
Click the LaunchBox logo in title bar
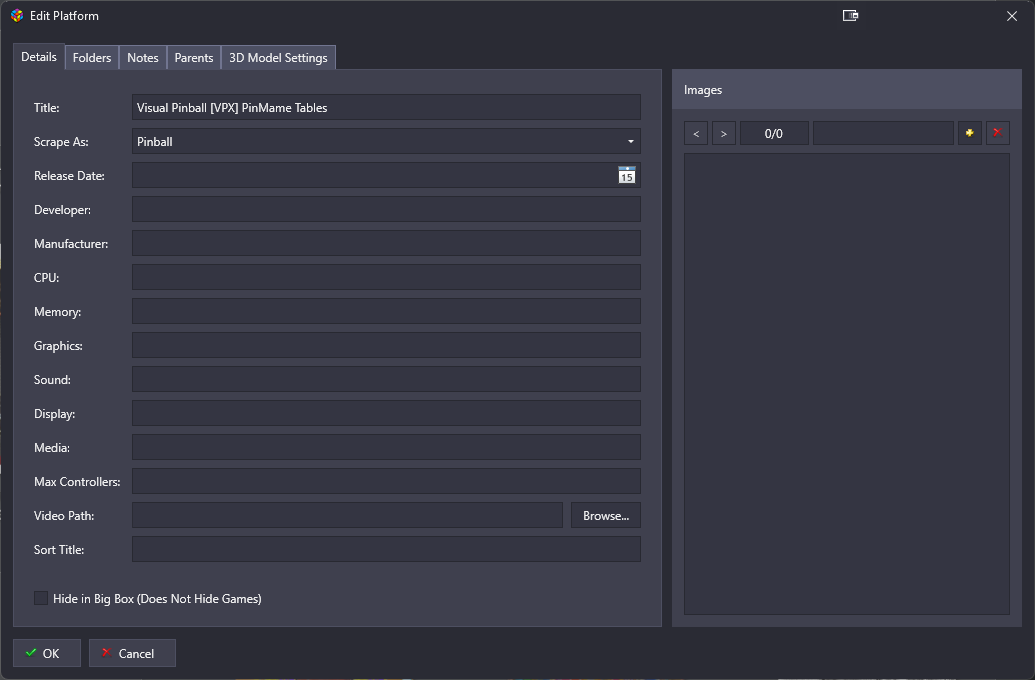[x=17, y=15]
